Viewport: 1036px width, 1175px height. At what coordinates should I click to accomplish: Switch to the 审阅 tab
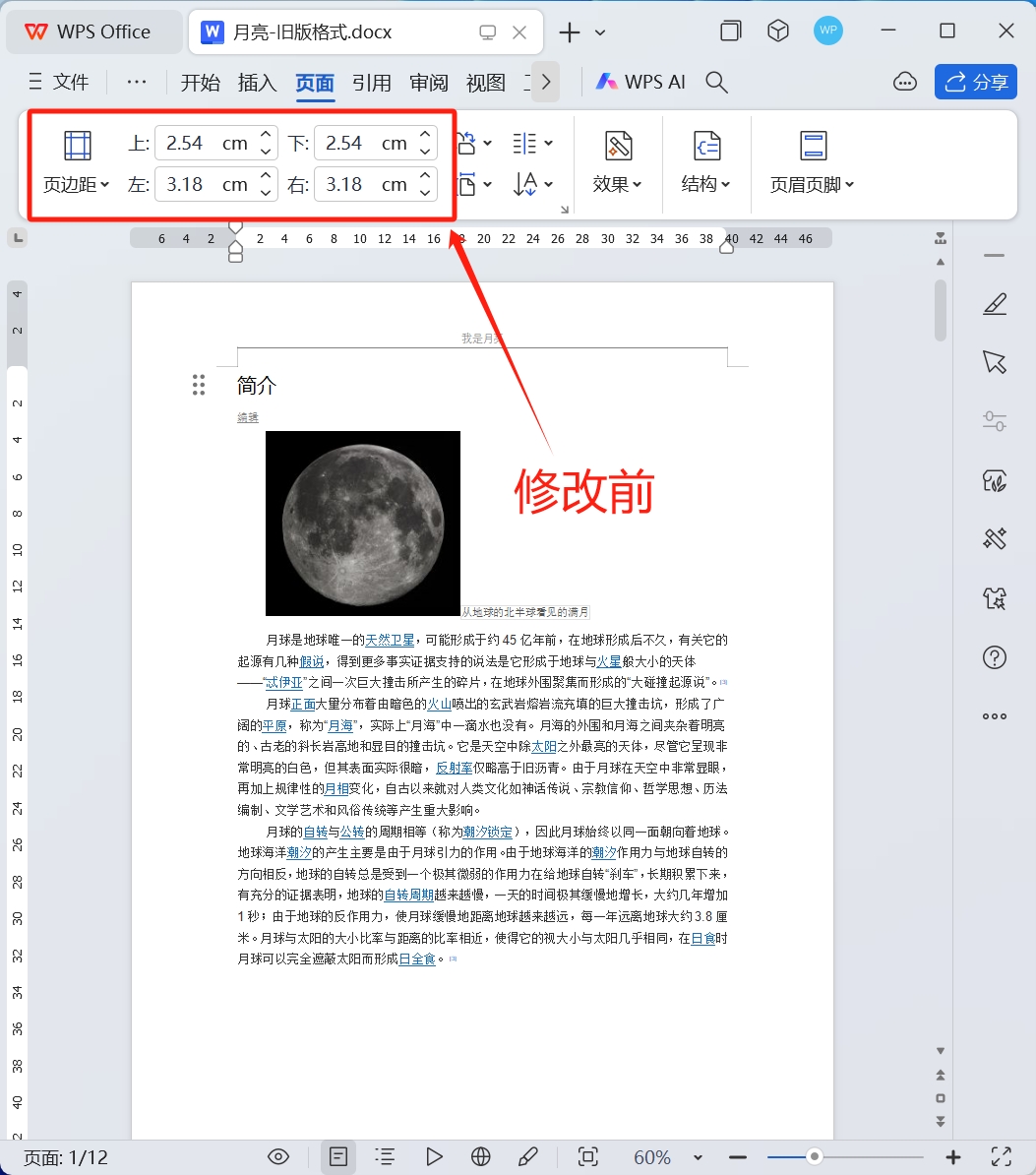[429, 83]
